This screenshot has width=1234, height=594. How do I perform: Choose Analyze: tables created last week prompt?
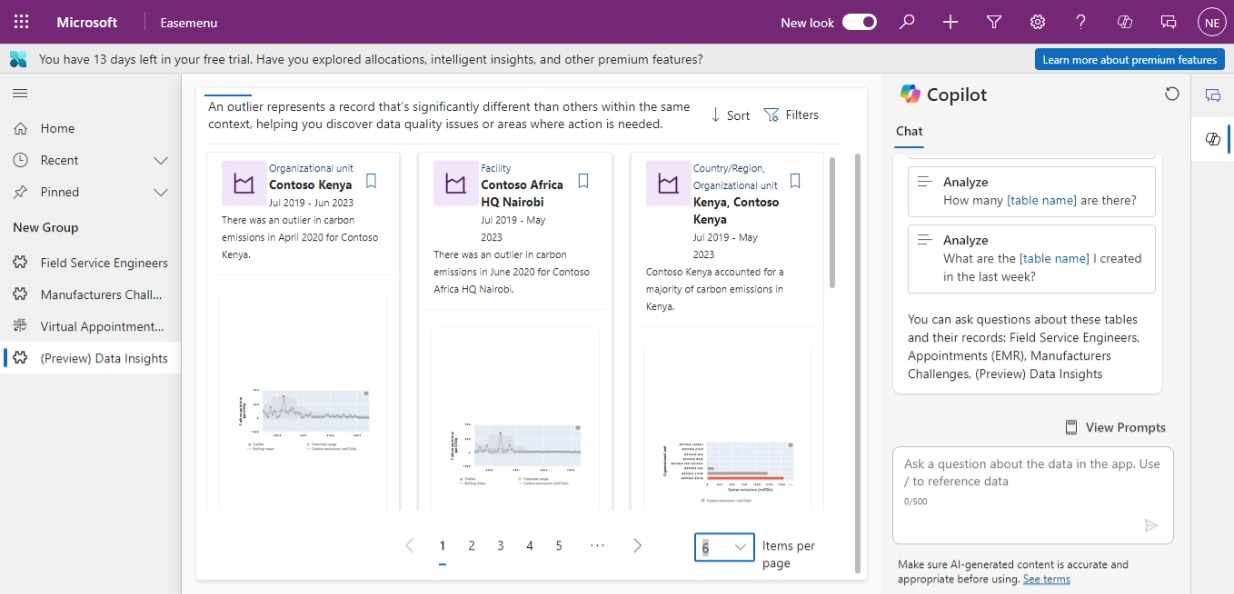click(x=1031, y=258)
